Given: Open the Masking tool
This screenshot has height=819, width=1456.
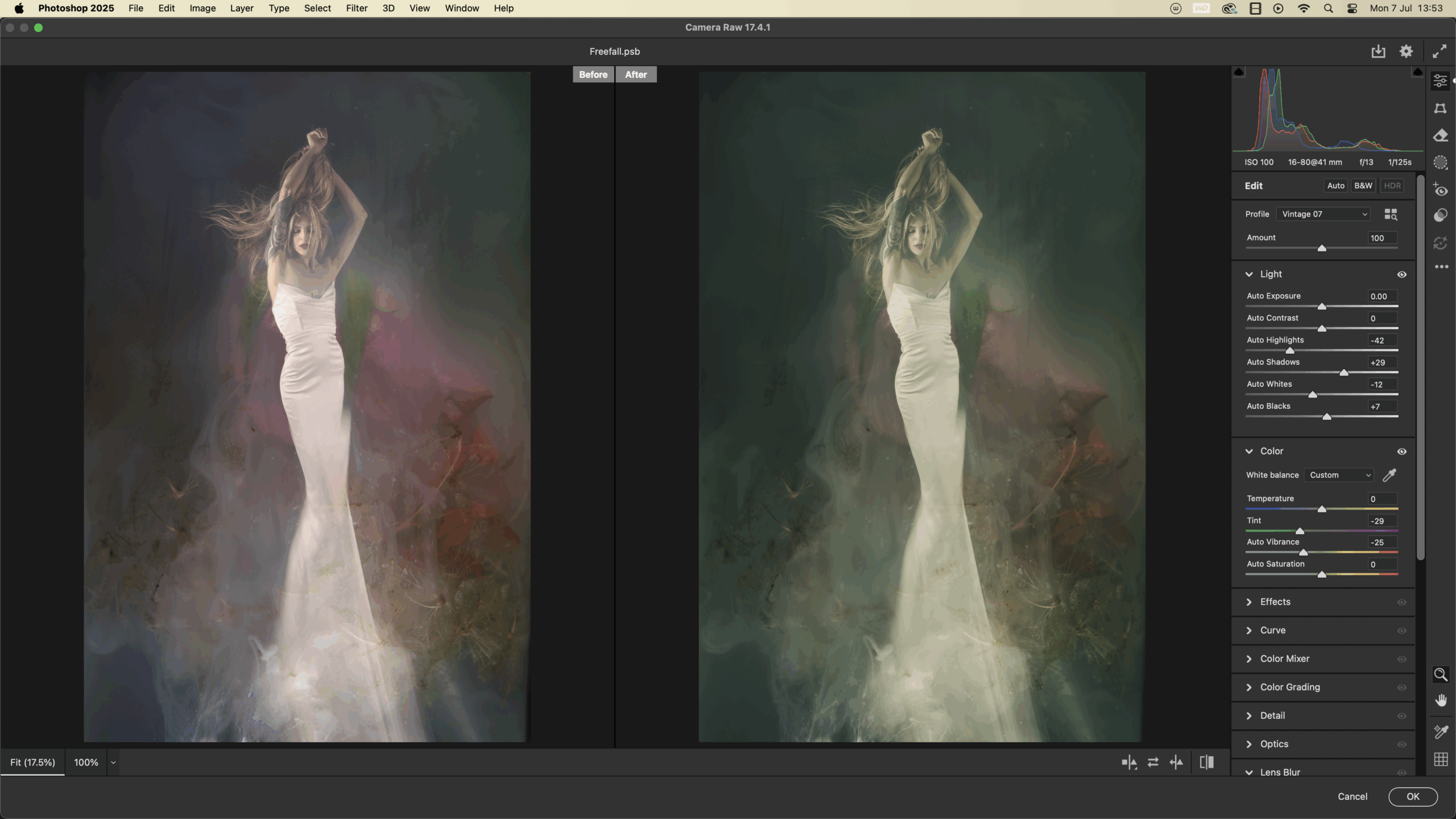Looking at the screenshot, I should [x=1440, y=163].
